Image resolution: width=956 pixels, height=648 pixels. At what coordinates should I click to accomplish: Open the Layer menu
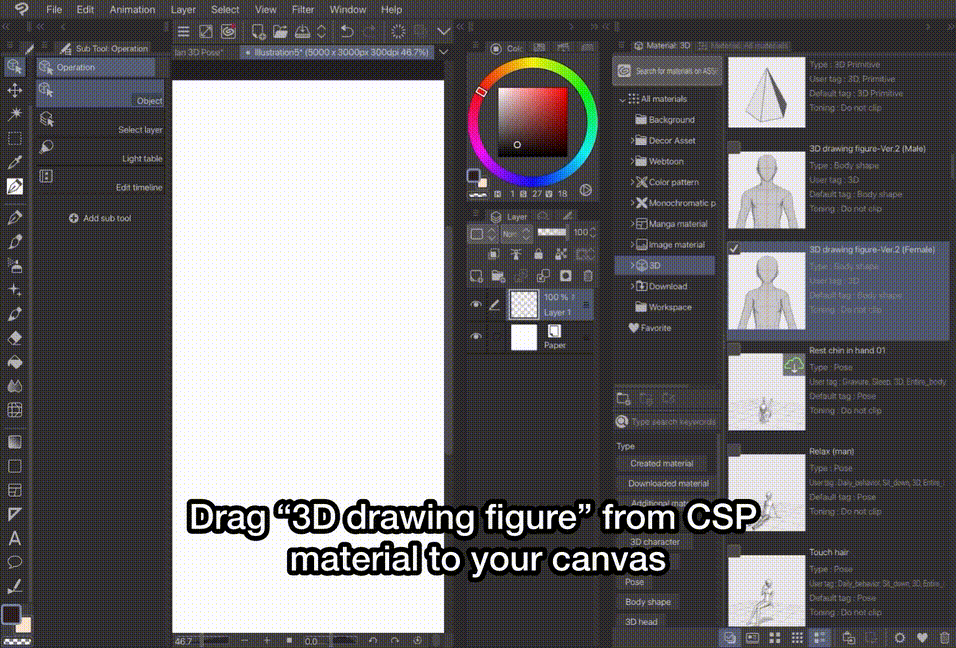184,10
